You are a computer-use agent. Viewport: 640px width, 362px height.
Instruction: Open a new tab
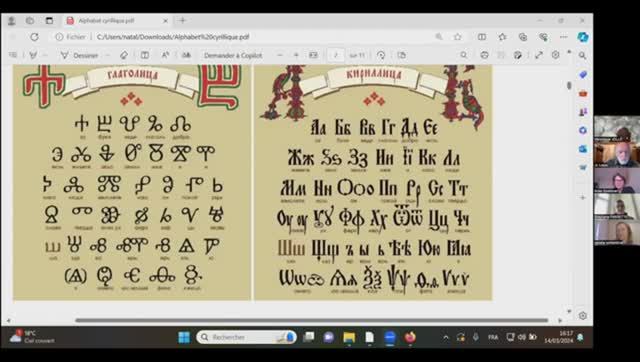pyautogui.click(x=182, y=20)
